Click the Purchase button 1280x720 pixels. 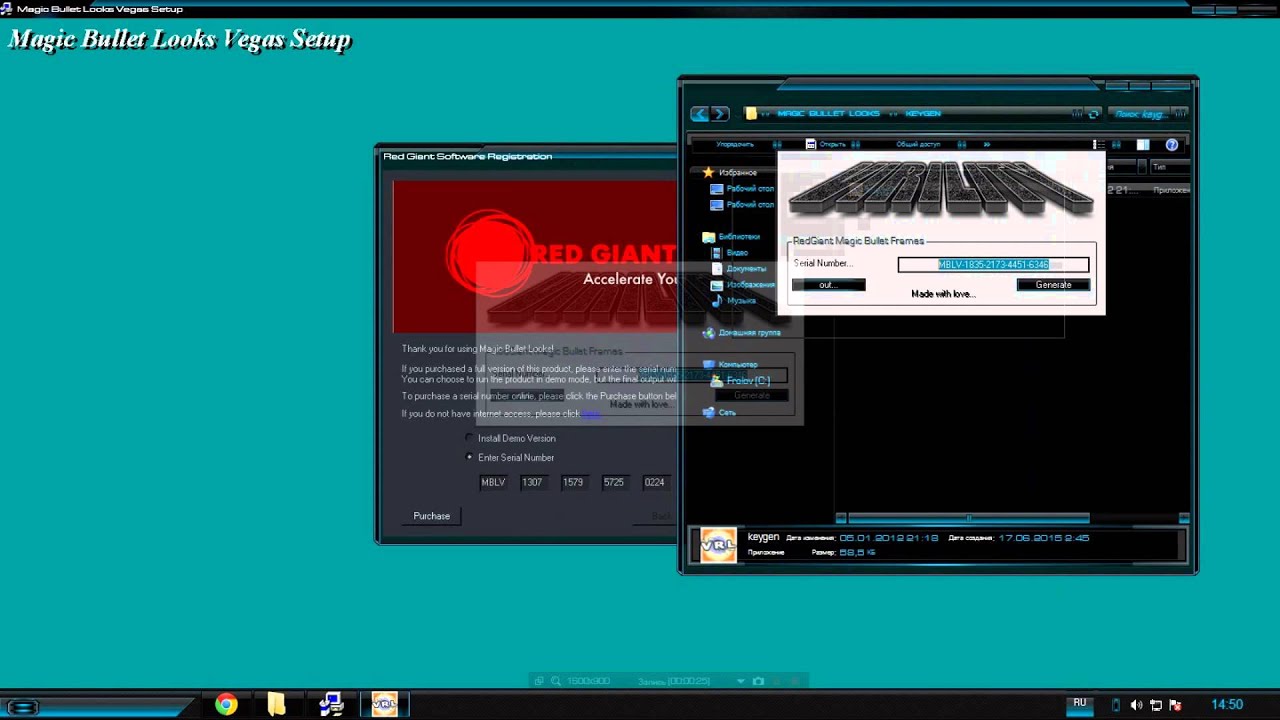432,516
